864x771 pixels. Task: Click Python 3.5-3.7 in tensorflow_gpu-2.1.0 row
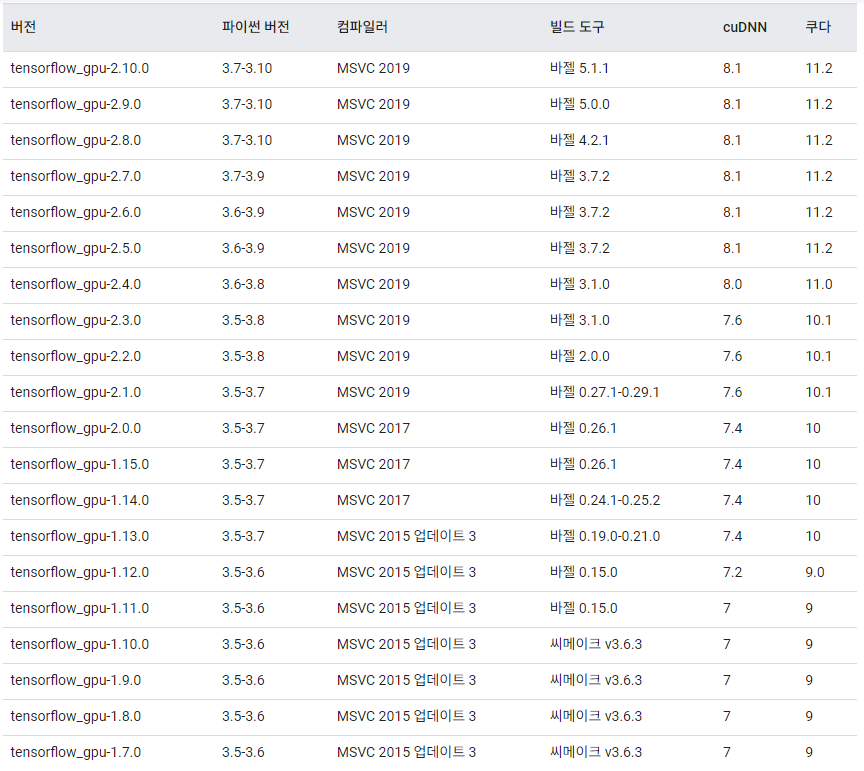[x=243, y=392]
